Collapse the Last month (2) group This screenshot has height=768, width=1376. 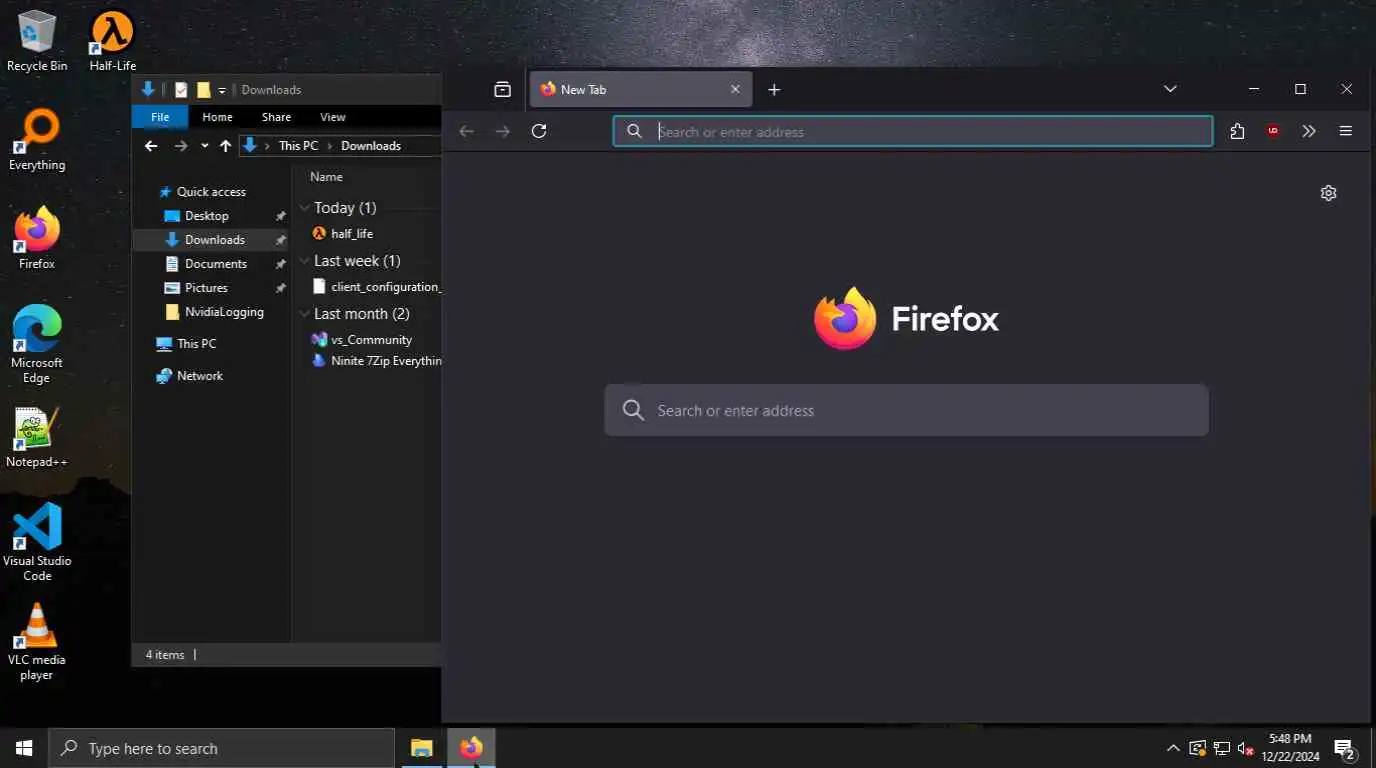(305, 314)
